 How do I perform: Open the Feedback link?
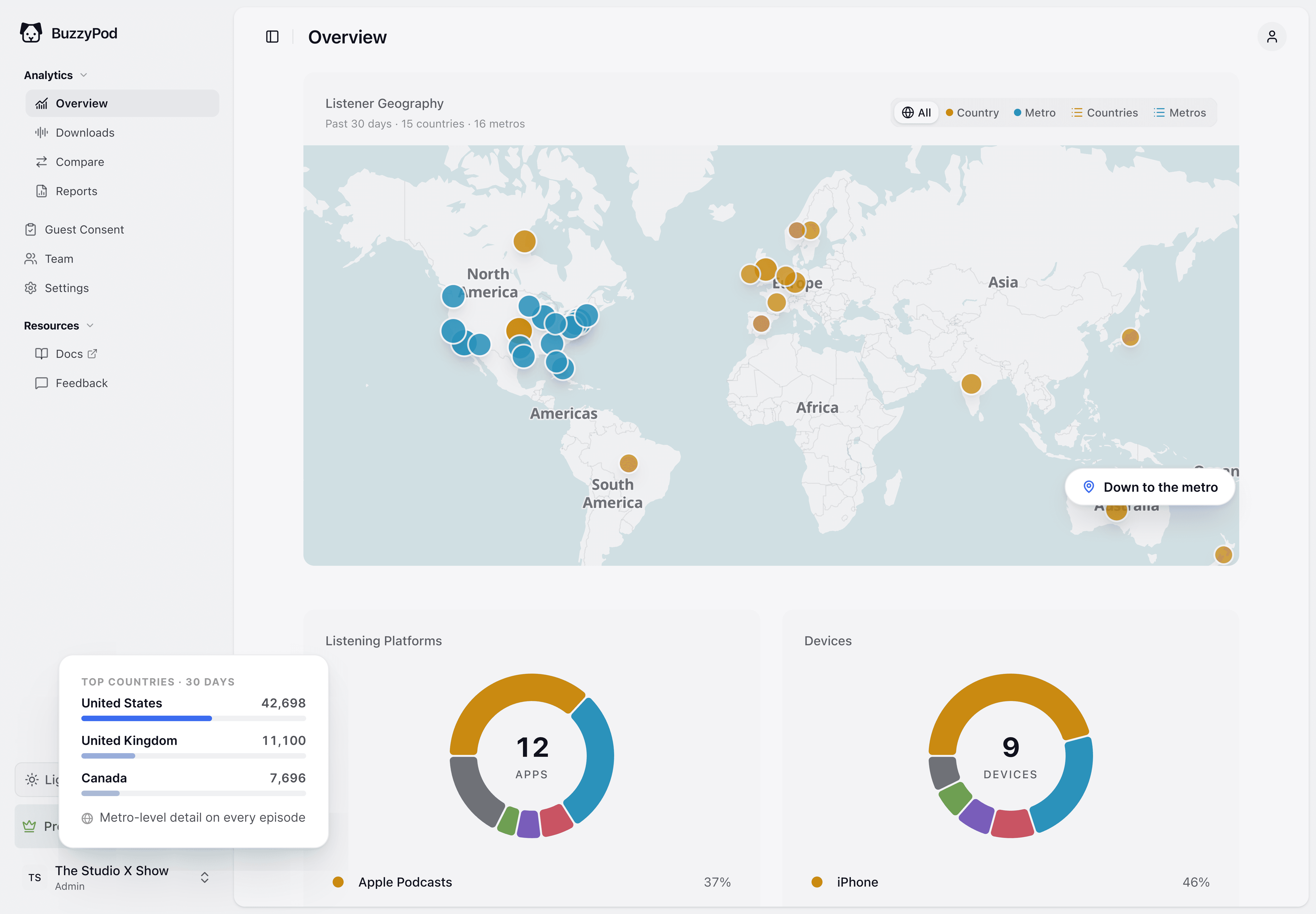[122, 383]
